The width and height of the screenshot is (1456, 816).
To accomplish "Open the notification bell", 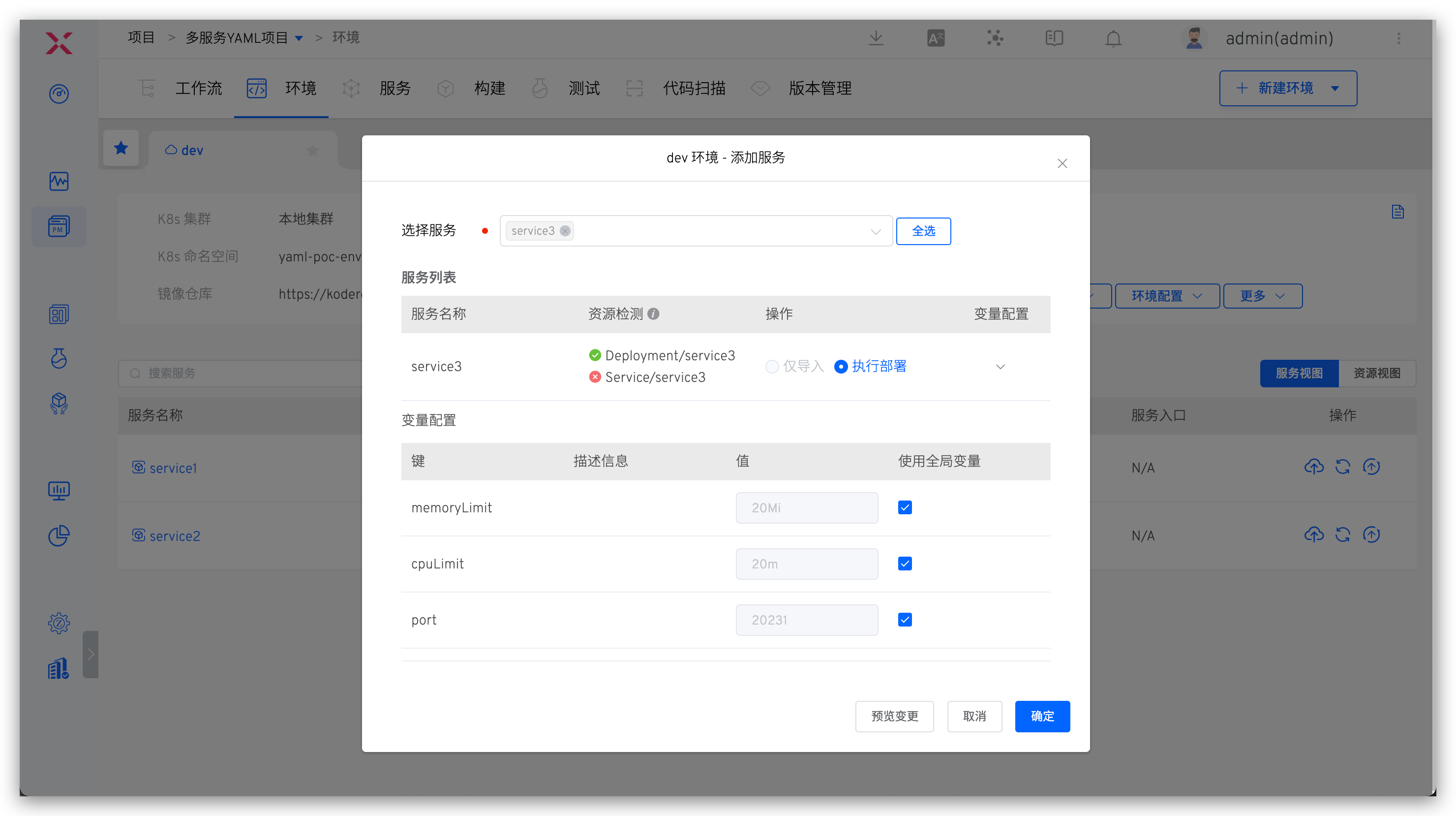I will point(1112,38).
